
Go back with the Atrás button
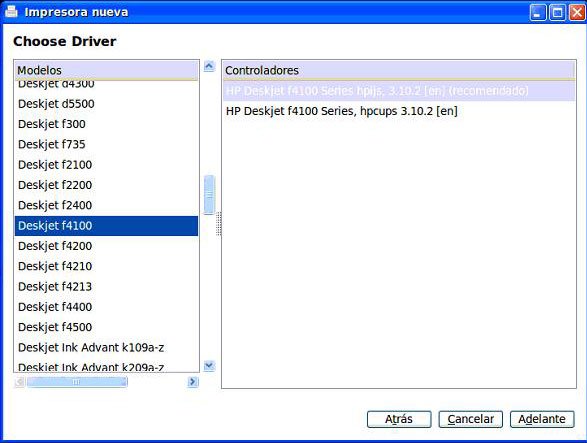pos(399,419)
